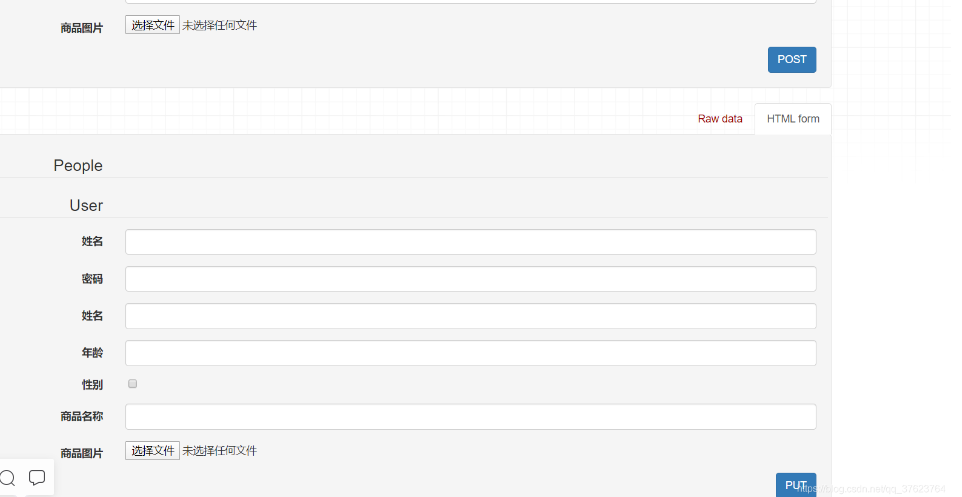Switch to the Raw data tab
The width and height of the screenshot is (962, 497).
pyautogui.click(x=720, y=118)
